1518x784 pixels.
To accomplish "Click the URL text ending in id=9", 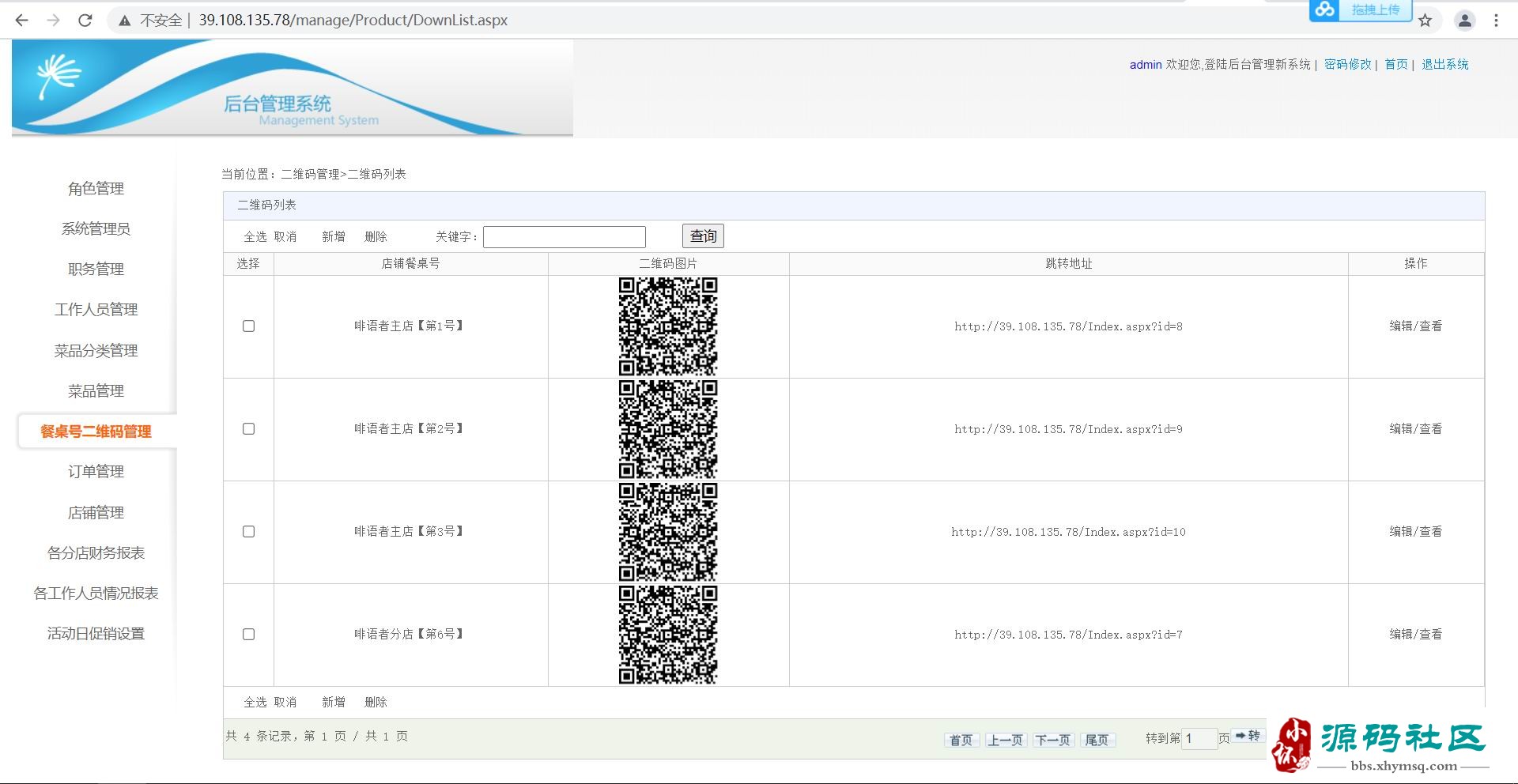I will pos(1068,429).
